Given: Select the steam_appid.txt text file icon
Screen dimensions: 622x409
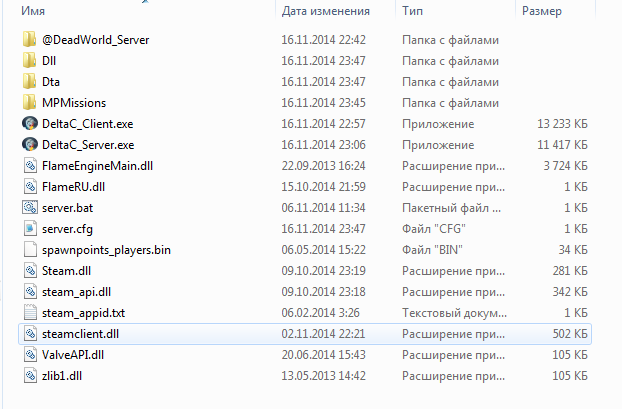Looking at the screenshot, I should (29, 312).
